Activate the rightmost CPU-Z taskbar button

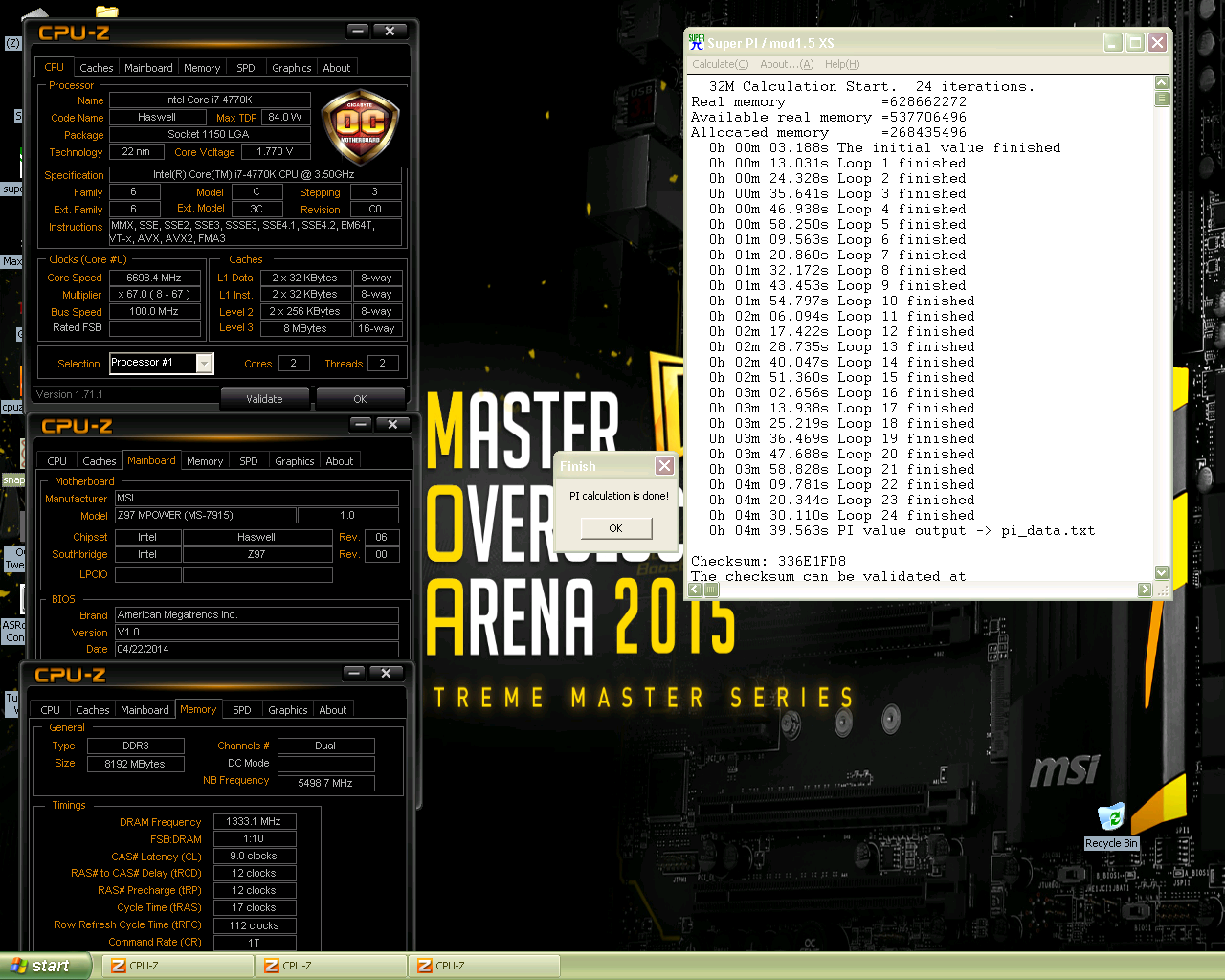point(484,966)
